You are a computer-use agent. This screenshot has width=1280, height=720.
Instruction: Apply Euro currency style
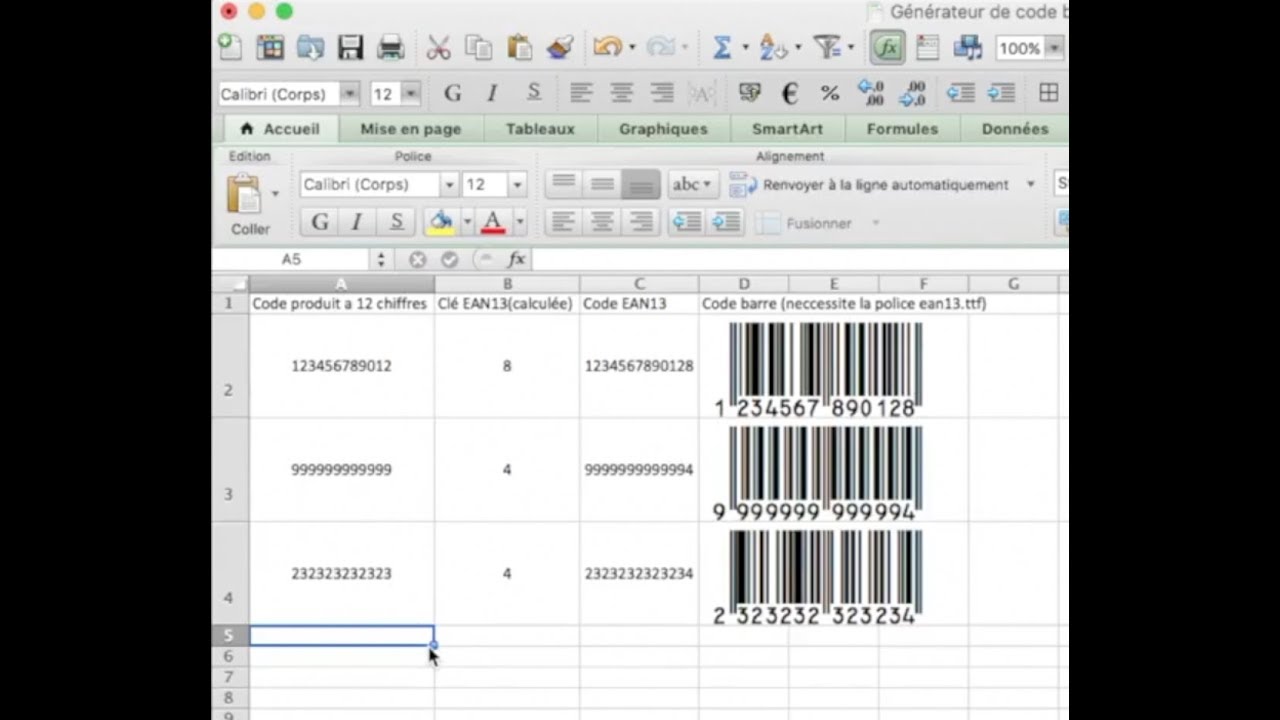point(789,93)
